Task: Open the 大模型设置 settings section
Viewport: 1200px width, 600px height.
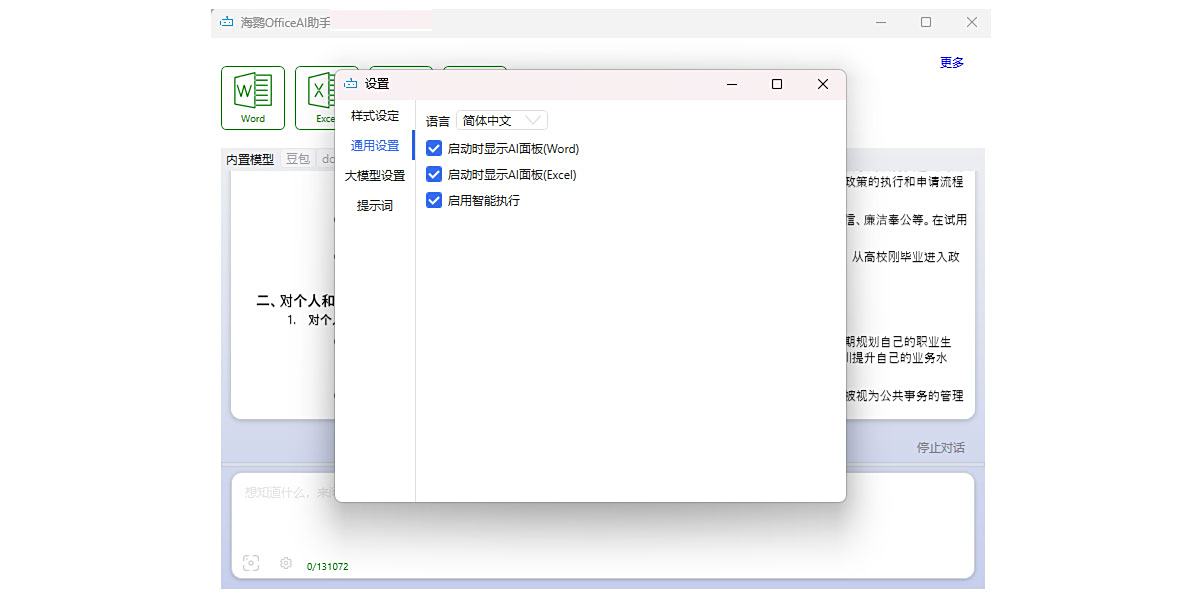Action: (x=374, y=176)
